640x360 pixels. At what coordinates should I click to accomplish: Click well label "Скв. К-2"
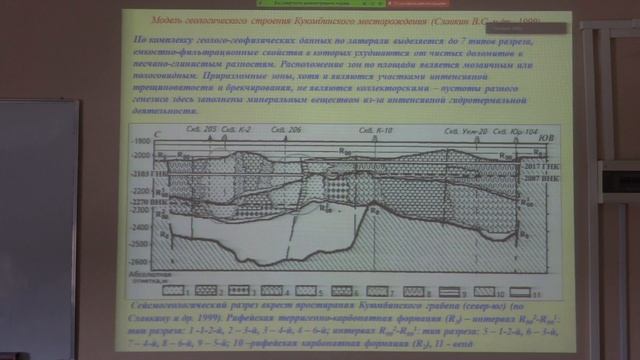click(236, 129)
